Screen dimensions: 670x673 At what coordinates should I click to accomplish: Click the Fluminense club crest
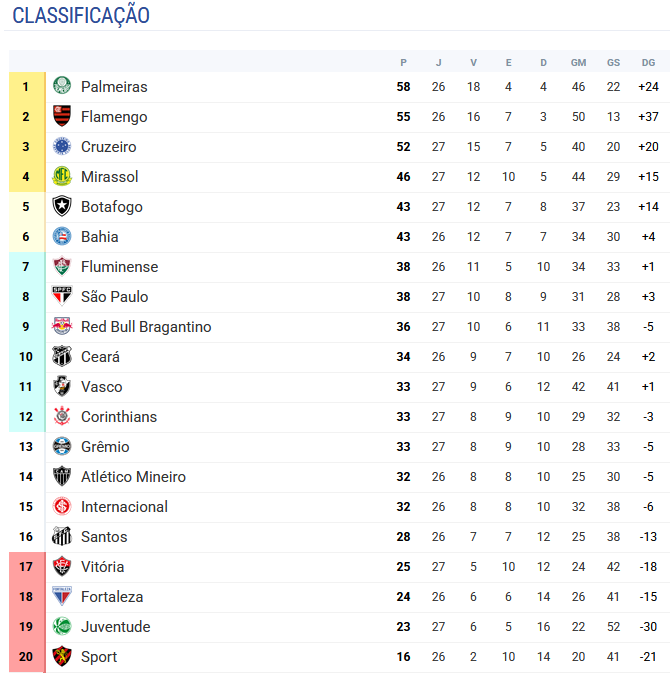pyautogui.click(x=62, y=267)
